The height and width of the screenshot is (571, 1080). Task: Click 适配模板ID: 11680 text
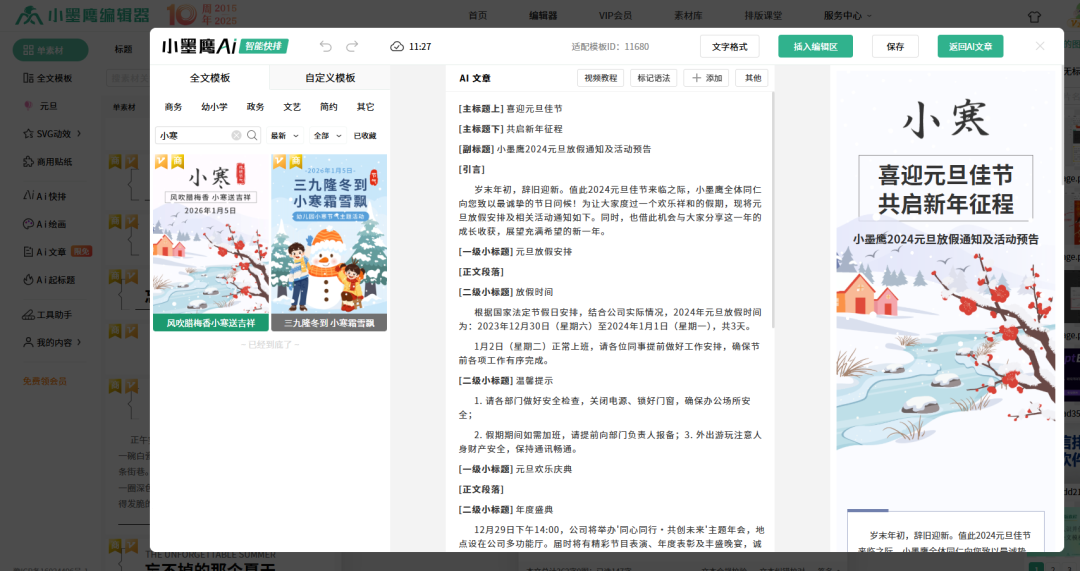(x=610, y=47)
